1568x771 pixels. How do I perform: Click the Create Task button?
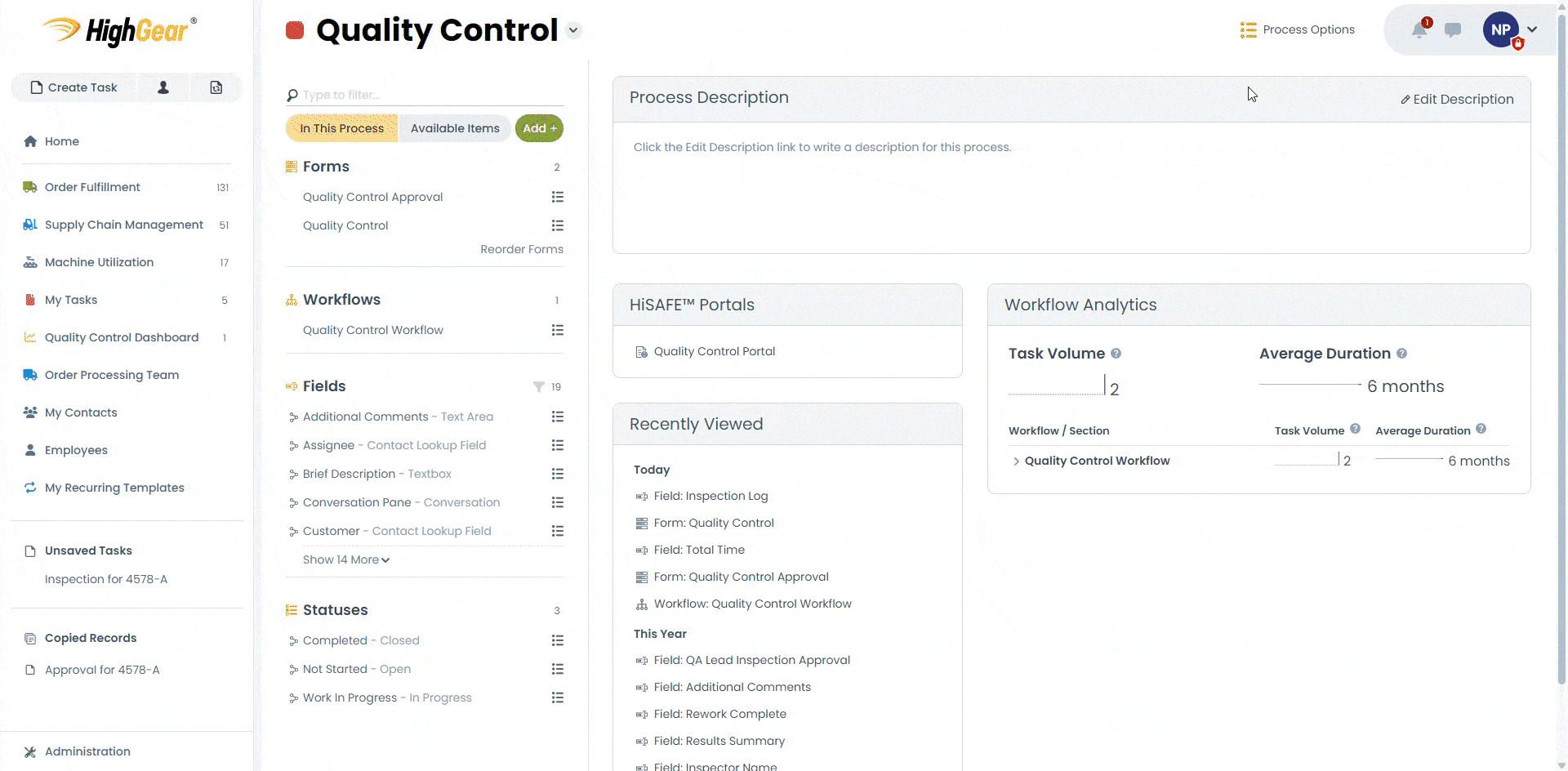click(x=73, y=87)
